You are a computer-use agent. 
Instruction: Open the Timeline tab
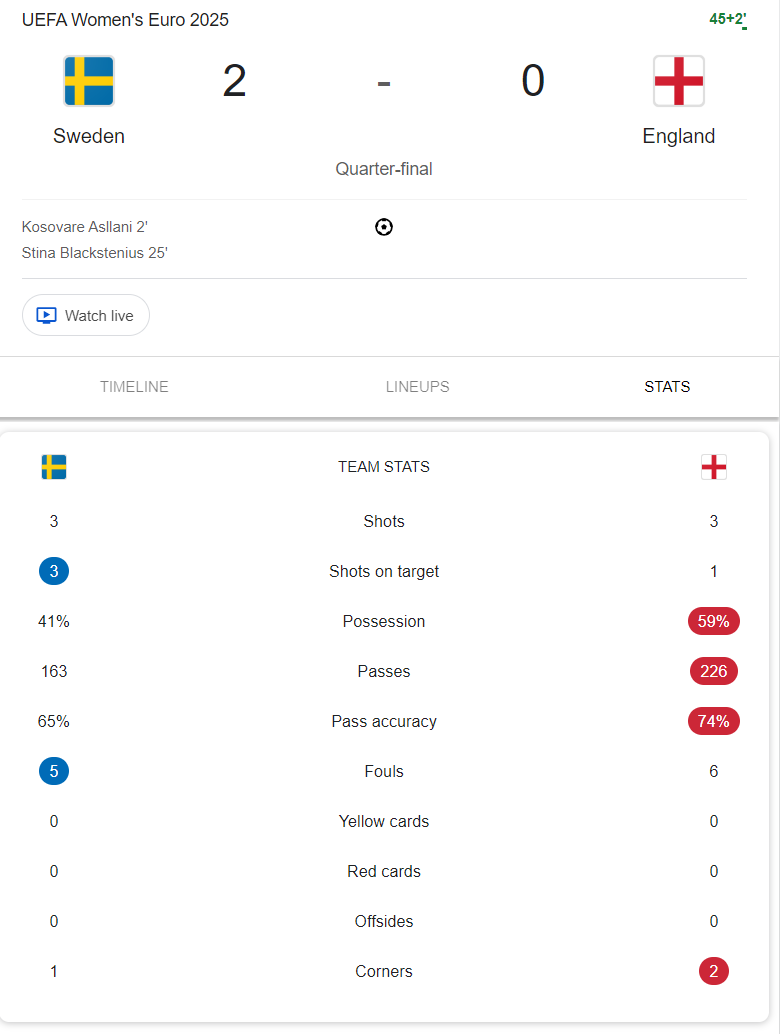coord(135,386)
